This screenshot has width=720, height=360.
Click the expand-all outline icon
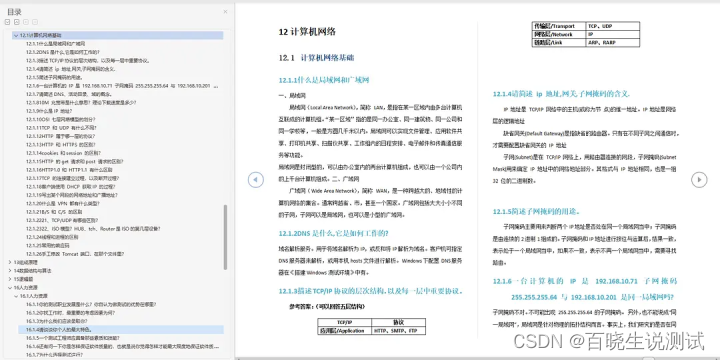(x=8, y=22)
